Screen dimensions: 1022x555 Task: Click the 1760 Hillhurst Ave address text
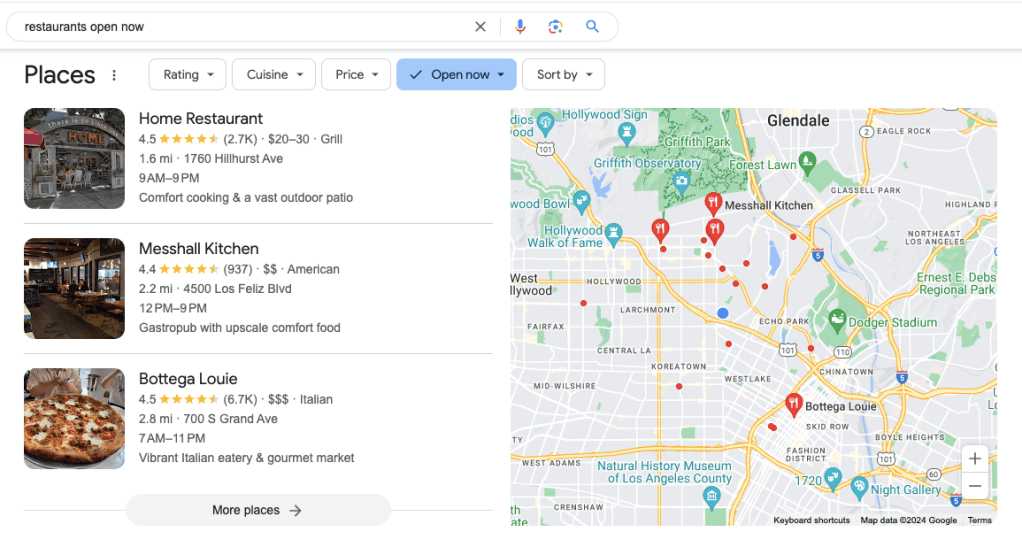(233, 158)
